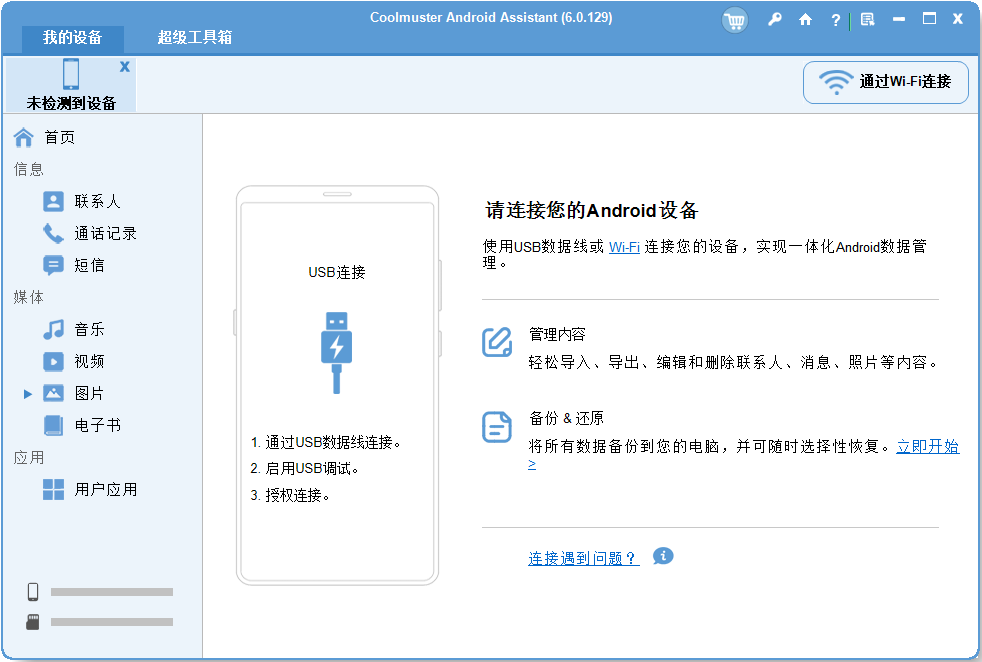Expand the 图片 tree arrow
The width and height of the screenshot is (982, 662).
coord(28,394)
